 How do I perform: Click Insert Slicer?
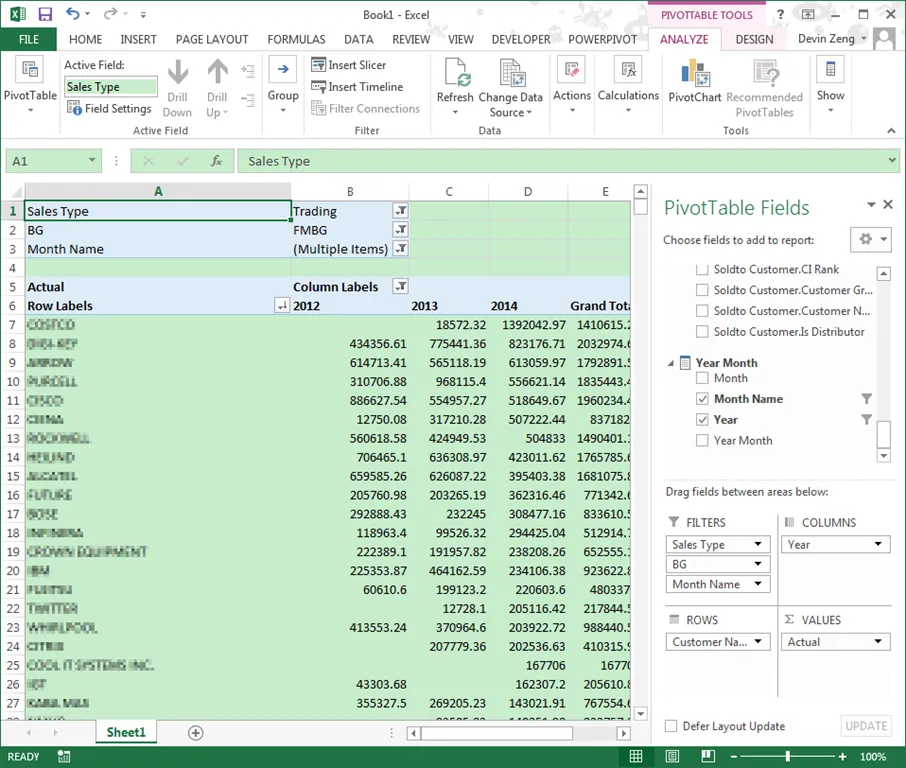[348, 65]
